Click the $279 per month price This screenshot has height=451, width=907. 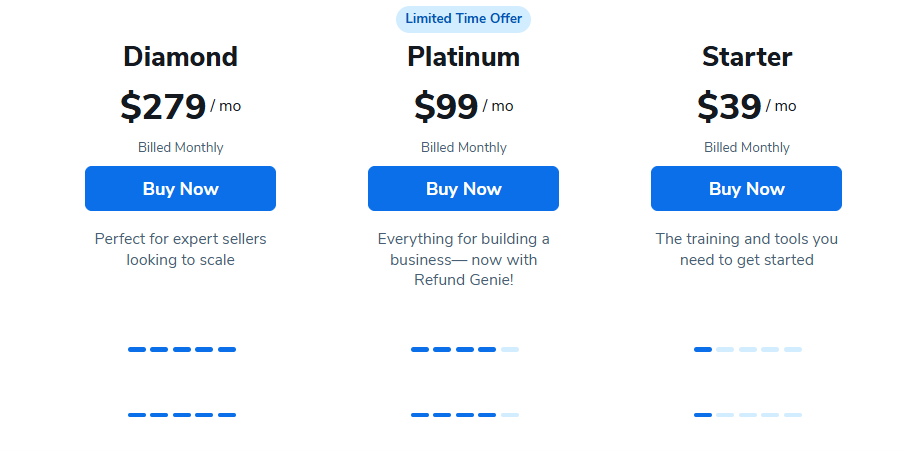(180, 107)
